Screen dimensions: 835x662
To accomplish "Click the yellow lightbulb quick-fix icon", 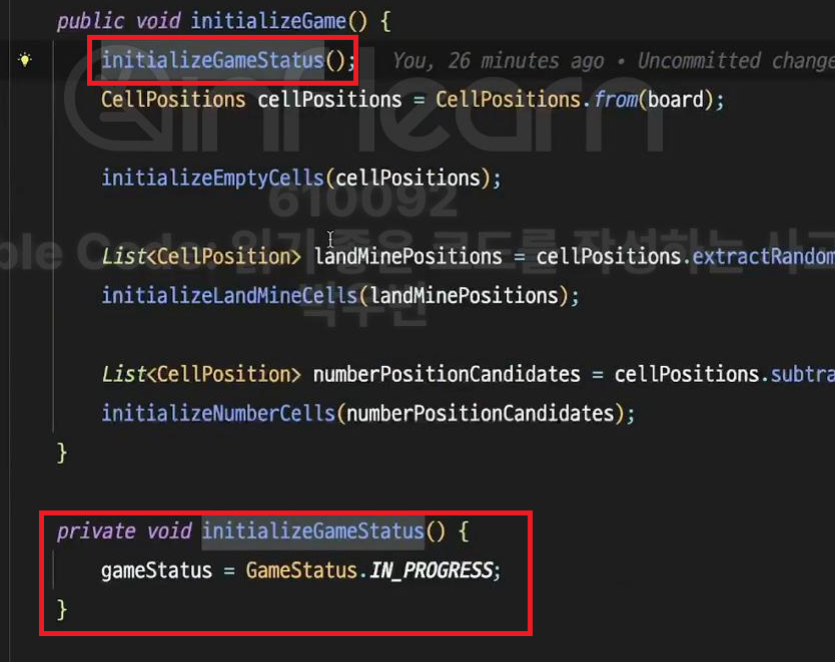I will coord(25,60).
